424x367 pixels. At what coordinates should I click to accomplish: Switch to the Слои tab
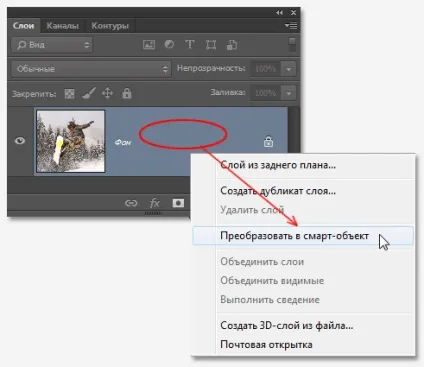click(x=24, y=26)
